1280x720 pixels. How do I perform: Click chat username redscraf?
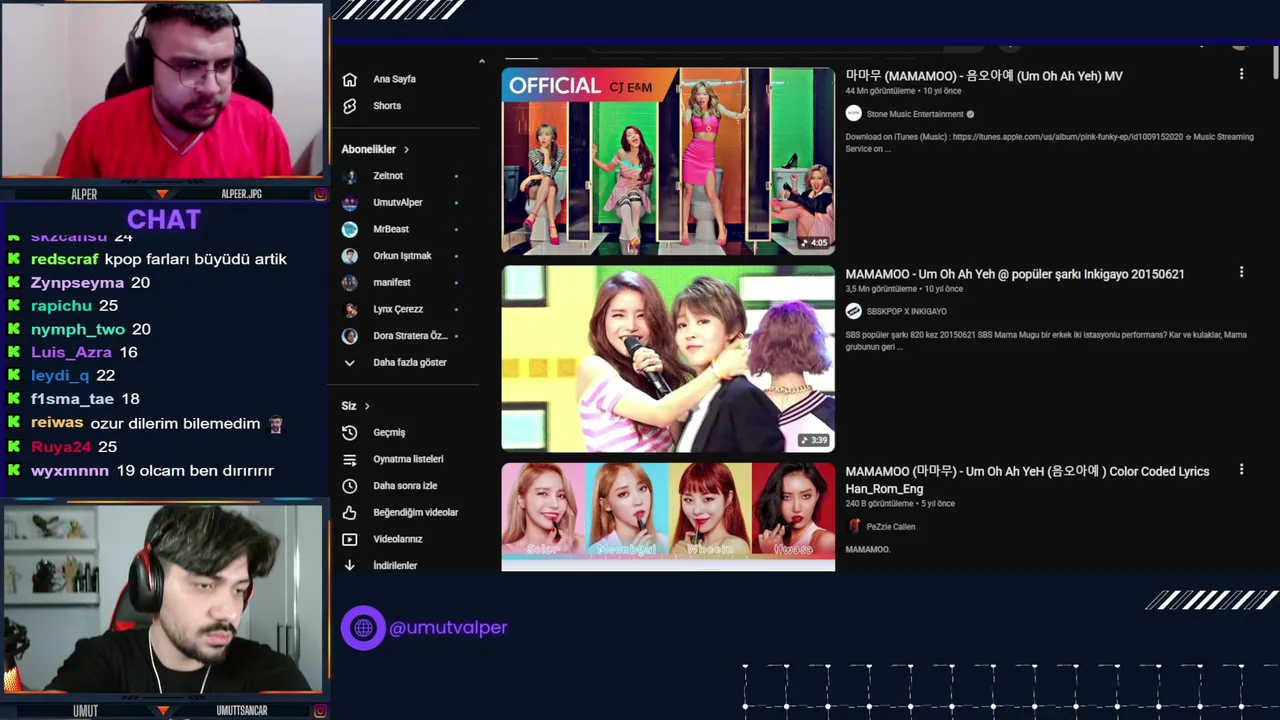point(65,259)
